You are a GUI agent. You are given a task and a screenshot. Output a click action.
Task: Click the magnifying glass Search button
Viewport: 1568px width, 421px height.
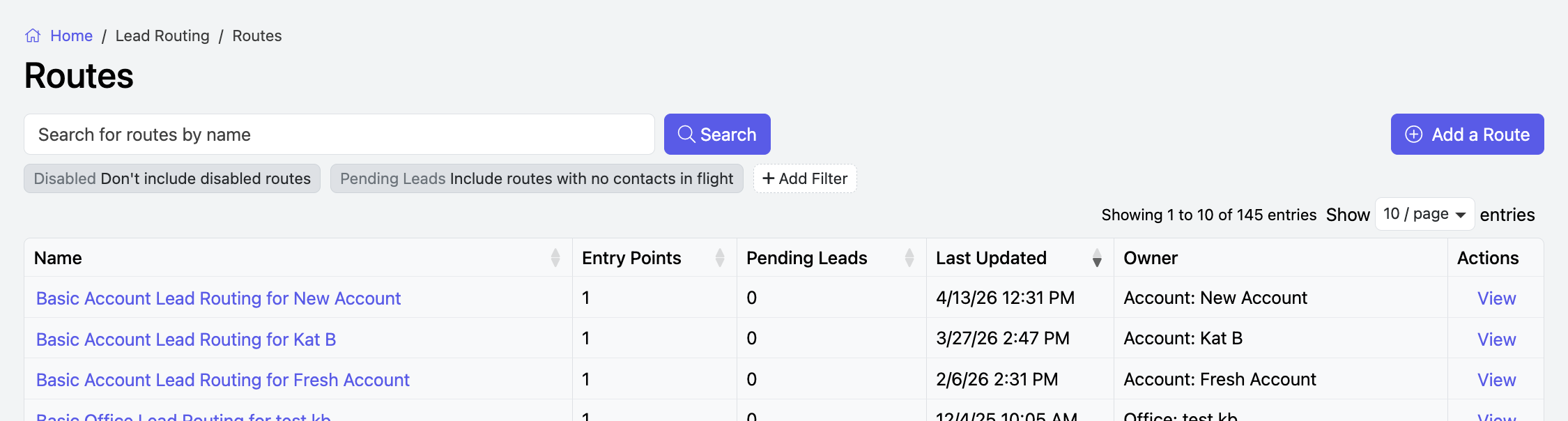pos(716,135)
